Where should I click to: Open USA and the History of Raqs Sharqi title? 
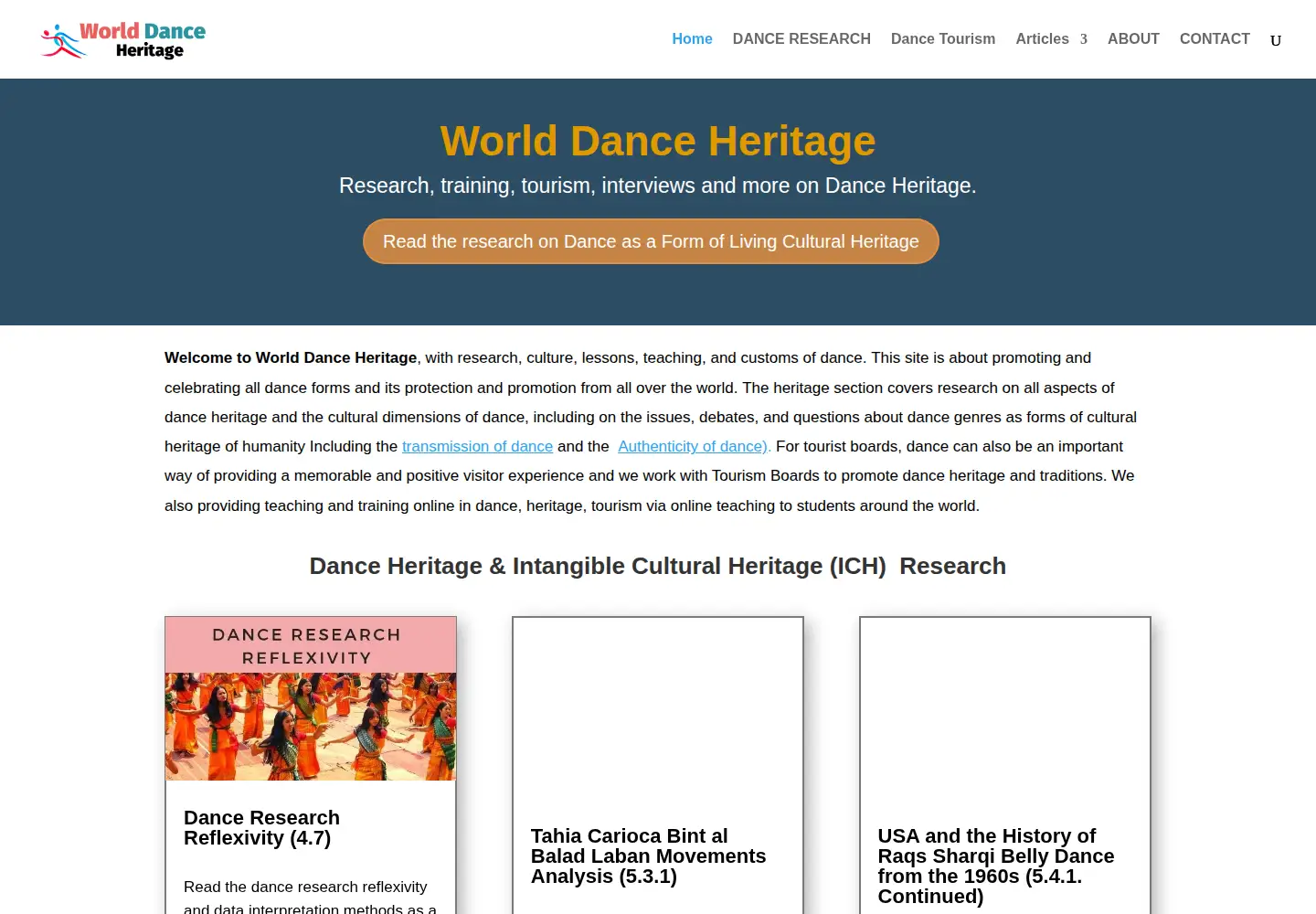(996, 866)
